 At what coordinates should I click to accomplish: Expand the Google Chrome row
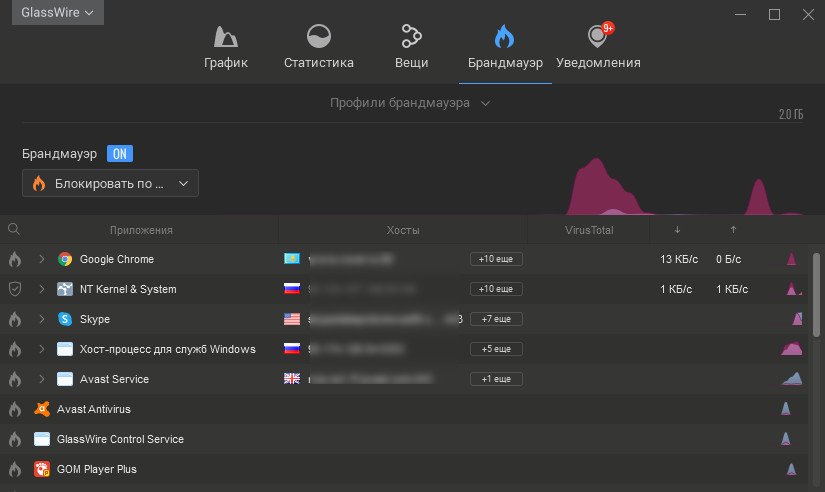click(x=42, y=259)
